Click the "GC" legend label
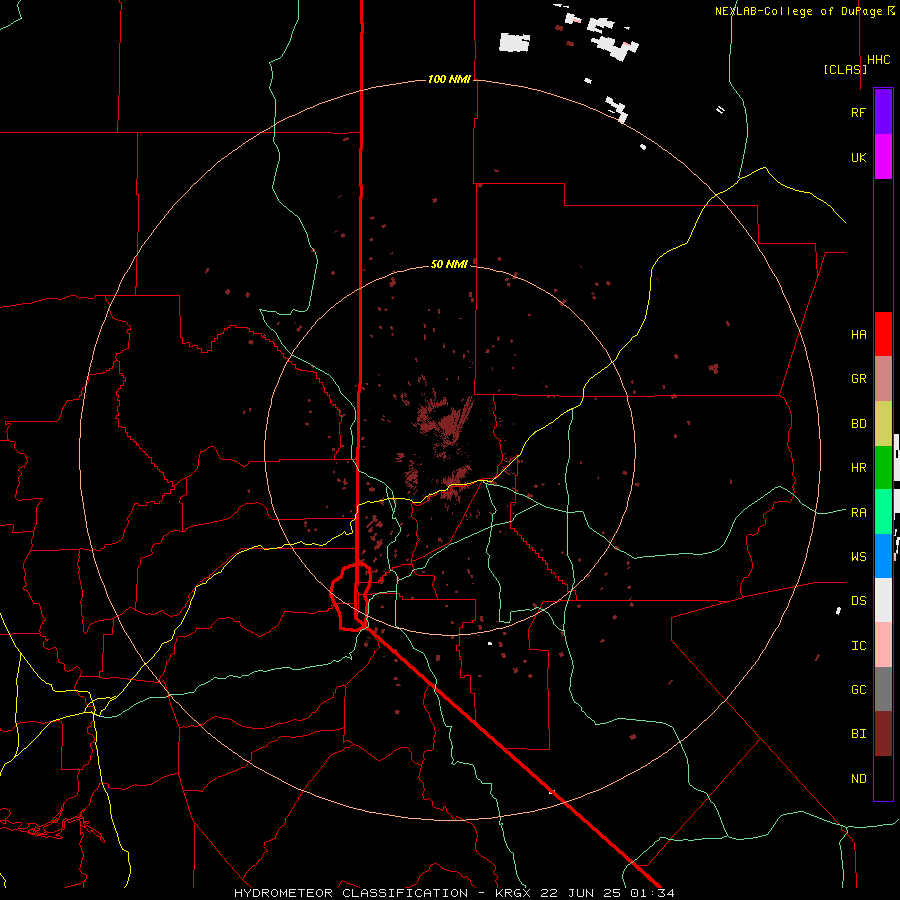The width and height of the screenshot is (900, 900). tap(858, 690)
